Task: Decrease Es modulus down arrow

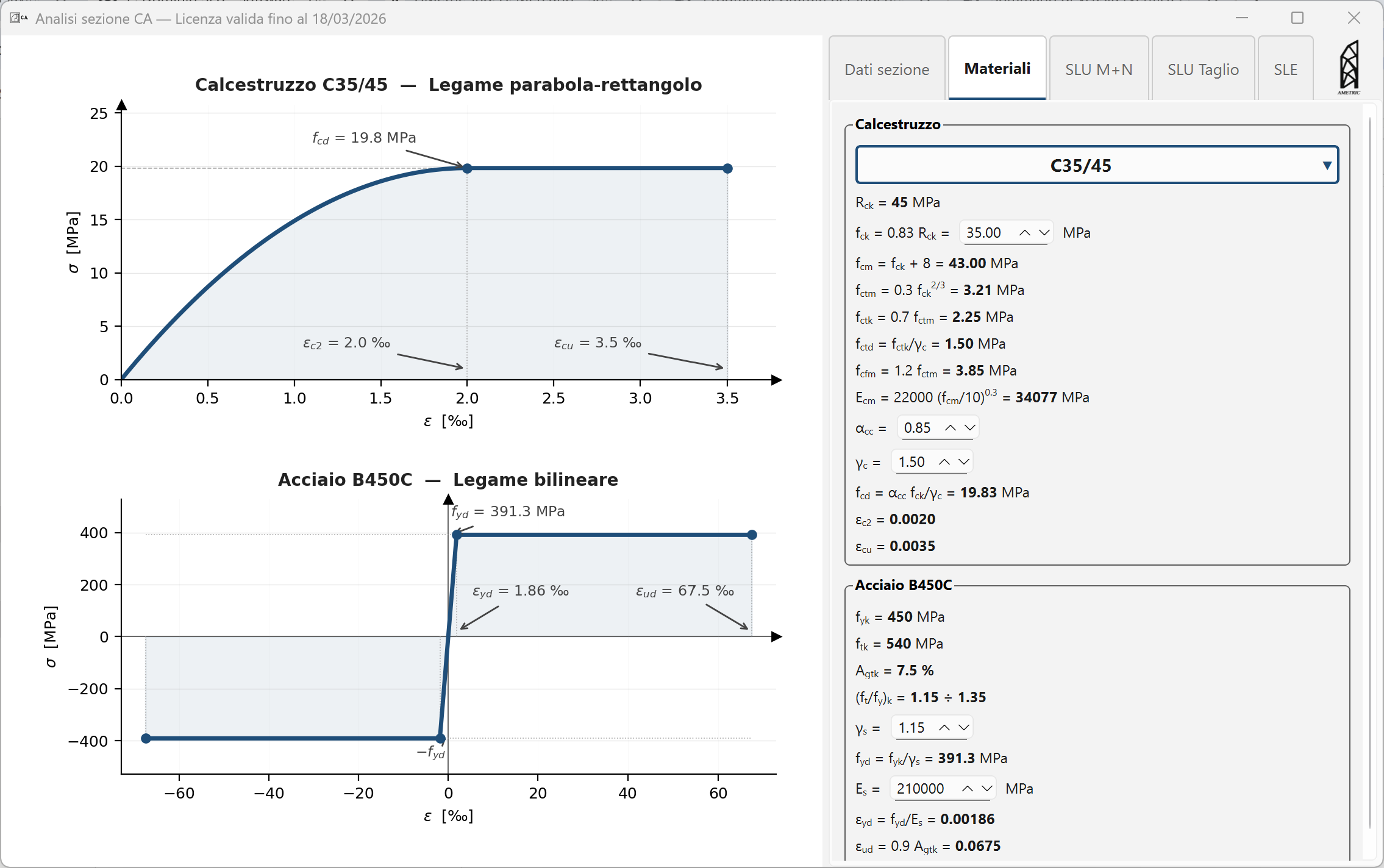Action: tap(987, 789)
